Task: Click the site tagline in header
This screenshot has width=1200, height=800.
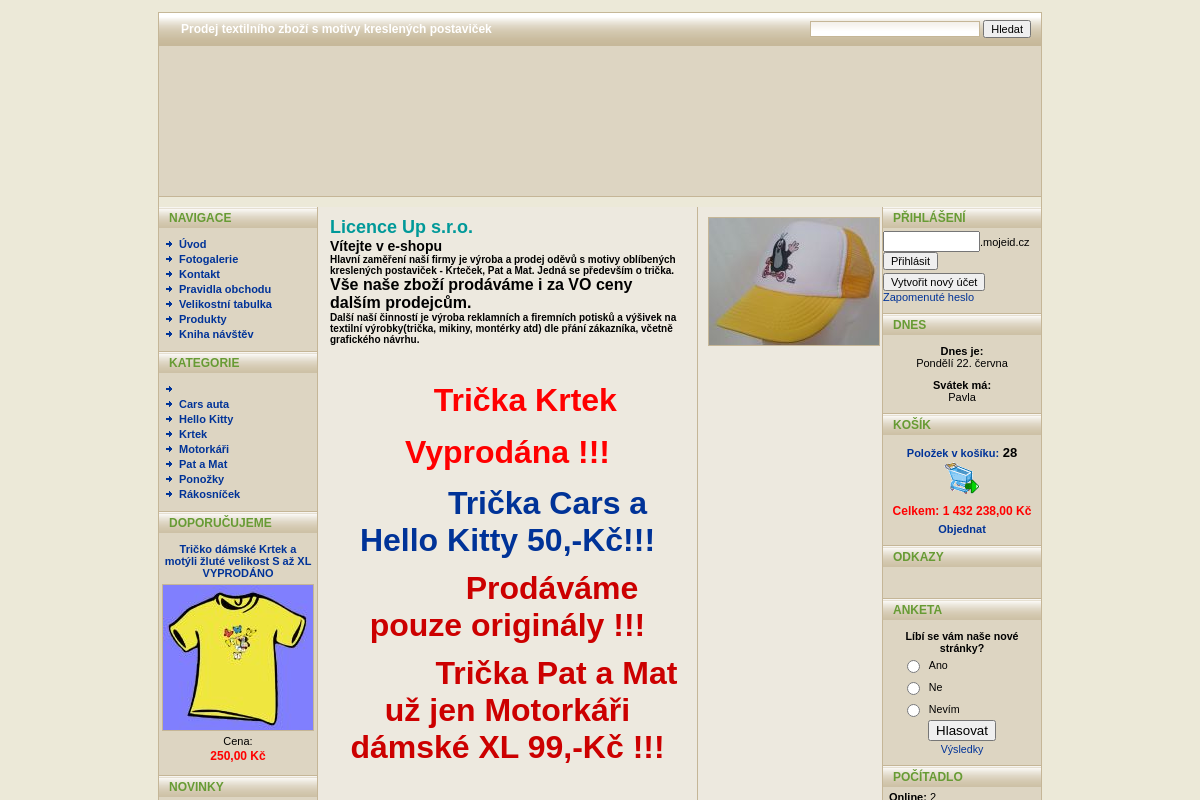Action: 336,29
